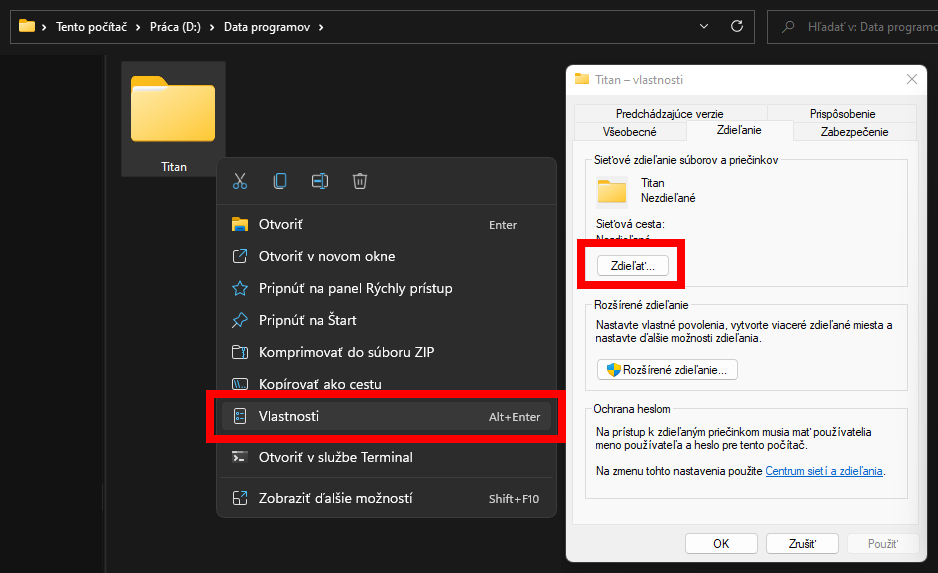Refresh the folder with the reload icon
Viewport: 938px width, 573px height.
coord(737,26)
